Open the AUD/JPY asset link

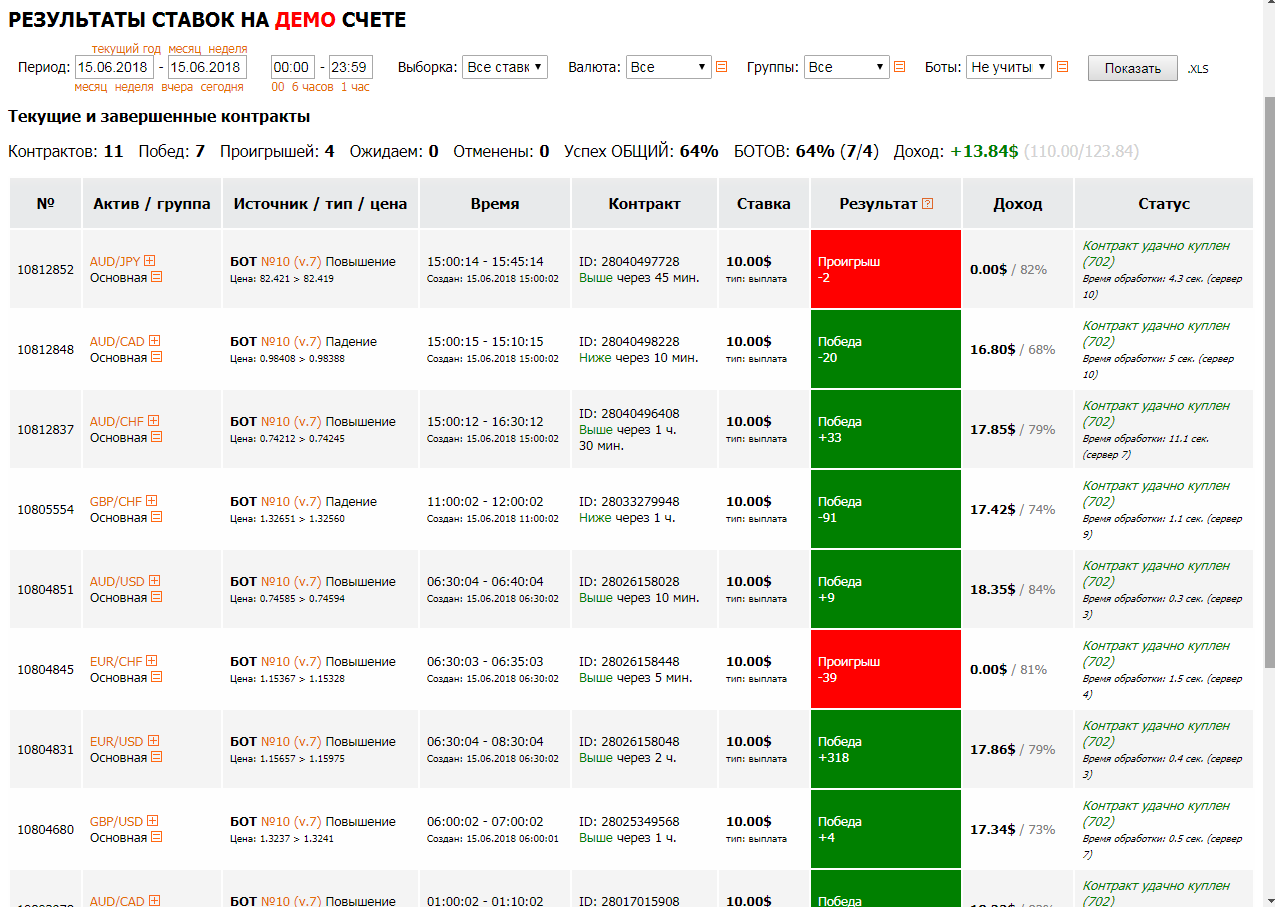[115, 261]
